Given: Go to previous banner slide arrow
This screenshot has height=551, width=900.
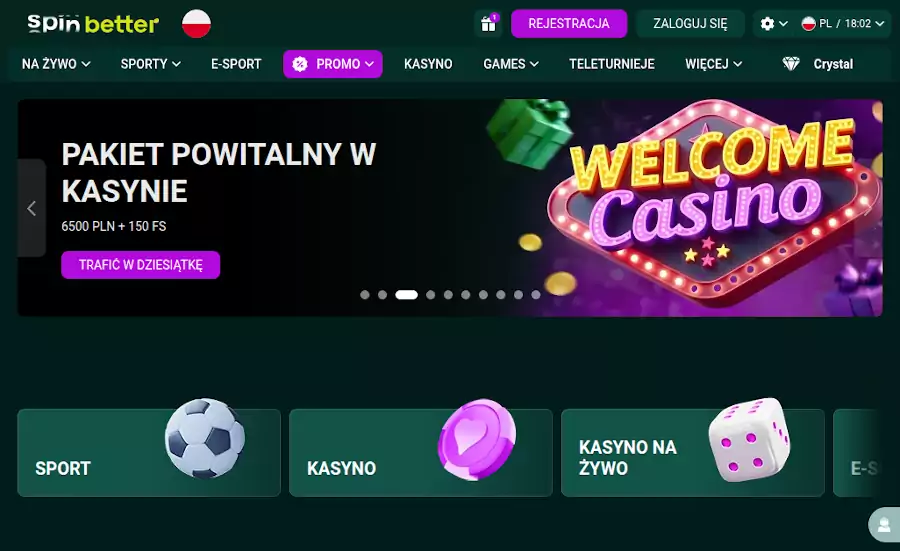Looking at the screenshot, I should 32,208.
